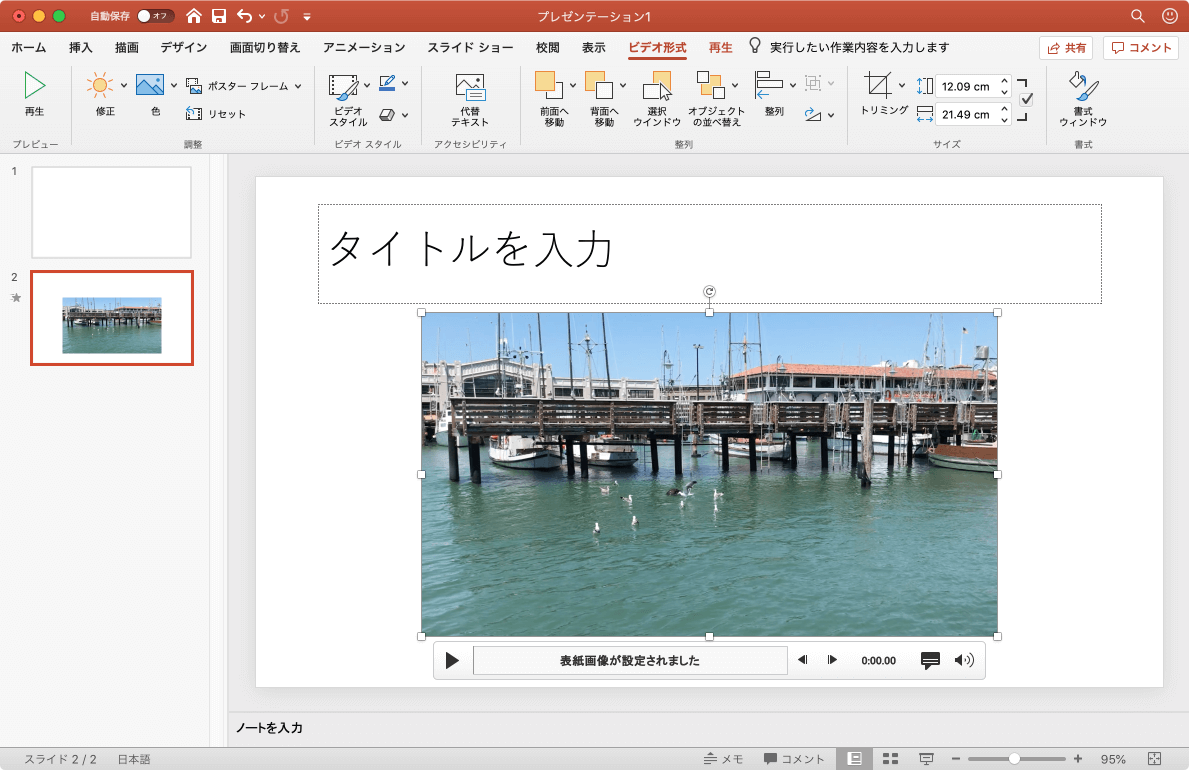Toggle the AutoSave (自動保存) switch

click(155, 16)
